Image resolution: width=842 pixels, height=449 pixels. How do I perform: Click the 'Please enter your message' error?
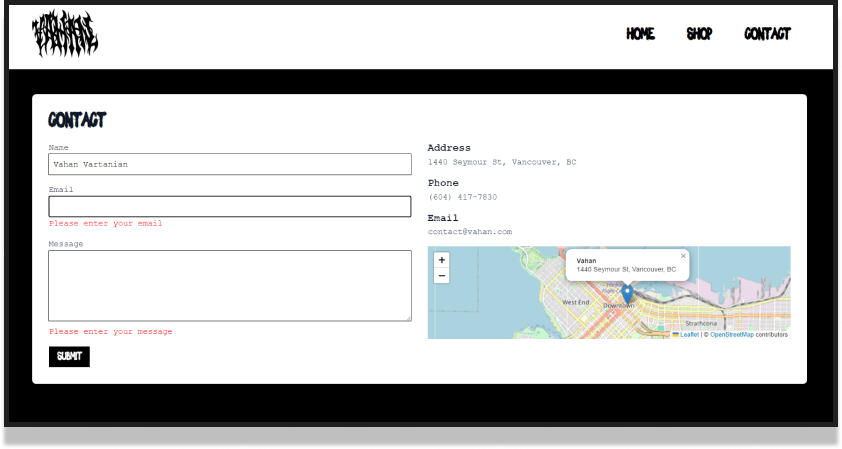(111, 332)
